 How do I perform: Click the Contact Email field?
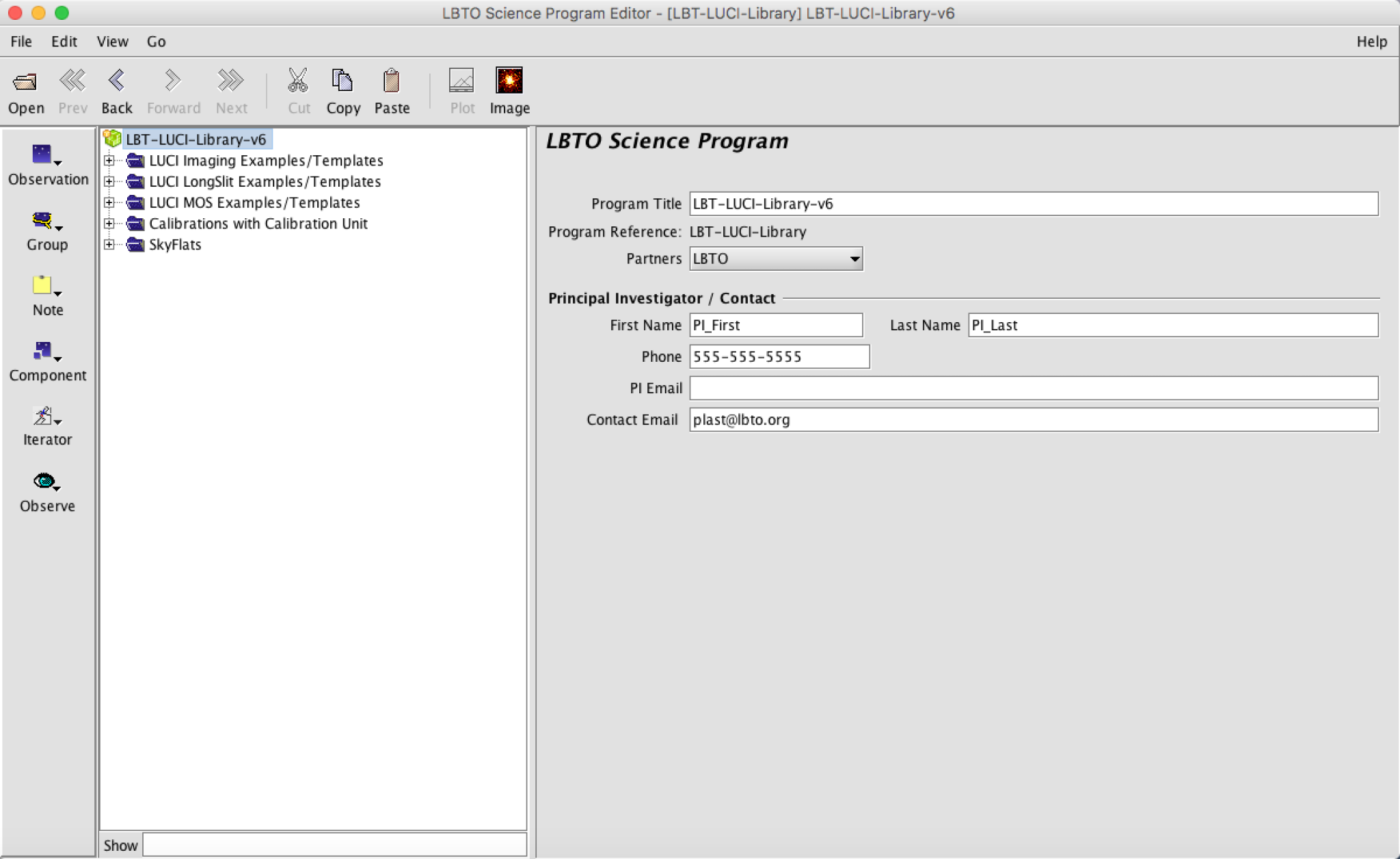(x=1034, y=419)
